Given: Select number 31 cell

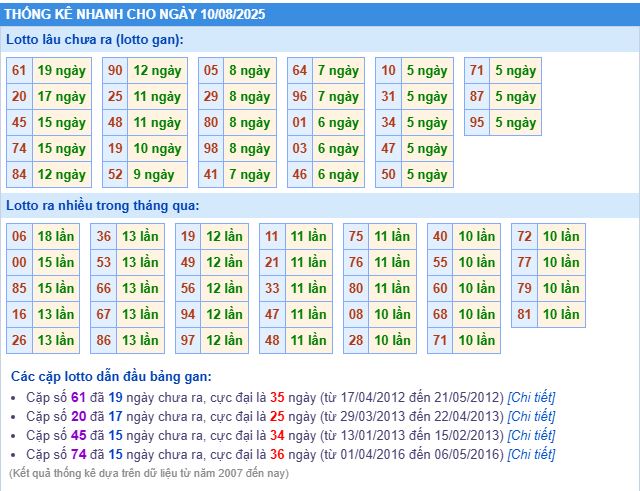Looking at the screenshot, I should click(x=389, y=97).
